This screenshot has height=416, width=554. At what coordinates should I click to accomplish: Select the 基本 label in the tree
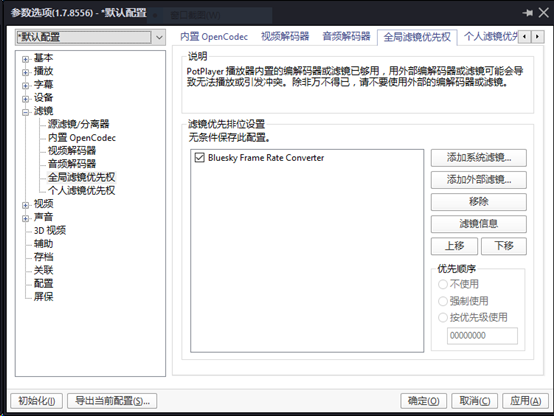[x=43, y=58]
